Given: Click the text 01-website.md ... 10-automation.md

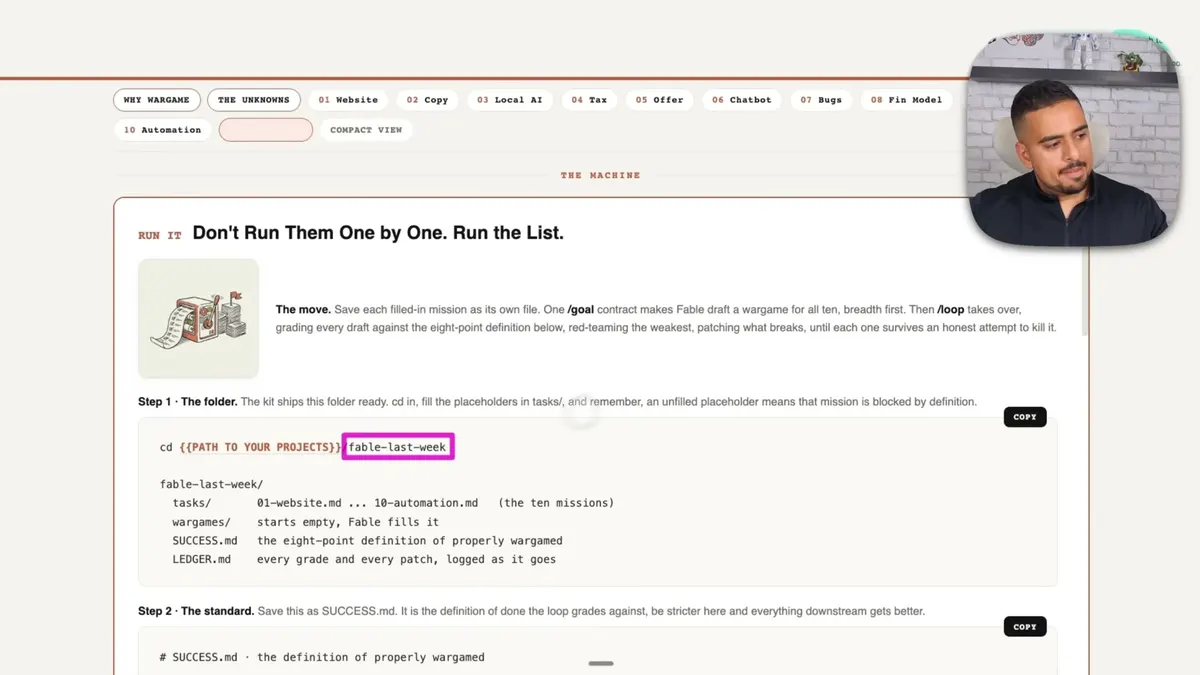Looking at the screenshot, I should point(367,503).
